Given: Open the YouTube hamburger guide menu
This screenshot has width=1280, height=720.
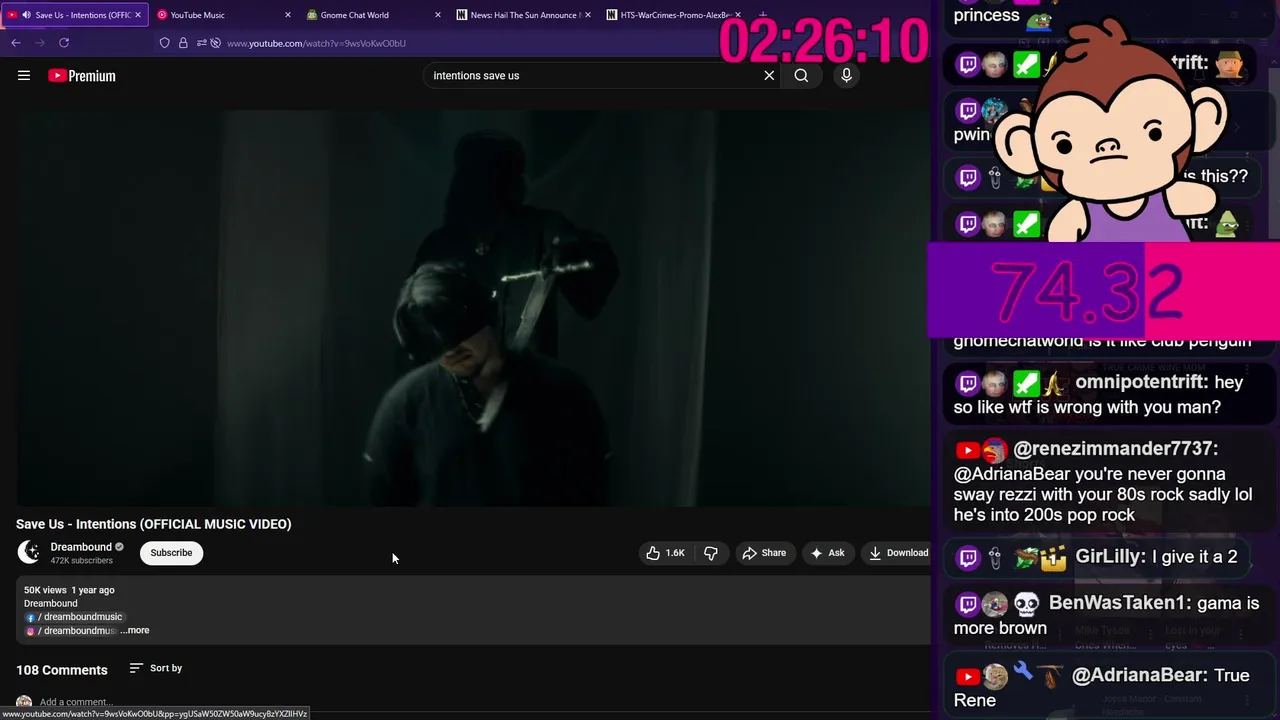Looking at the screenshot, I should click(x=24, y=75).
